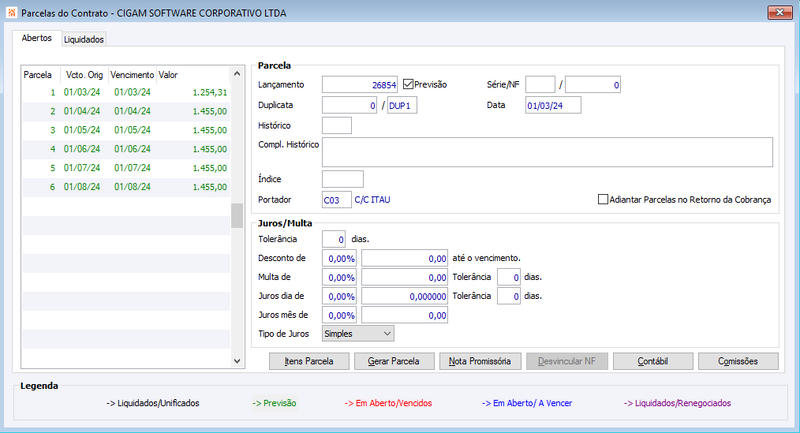Image resolution: width=800 pixels, height=433 pixels.
Task: Click the Vcto. Orig column header
Action: 85,75
